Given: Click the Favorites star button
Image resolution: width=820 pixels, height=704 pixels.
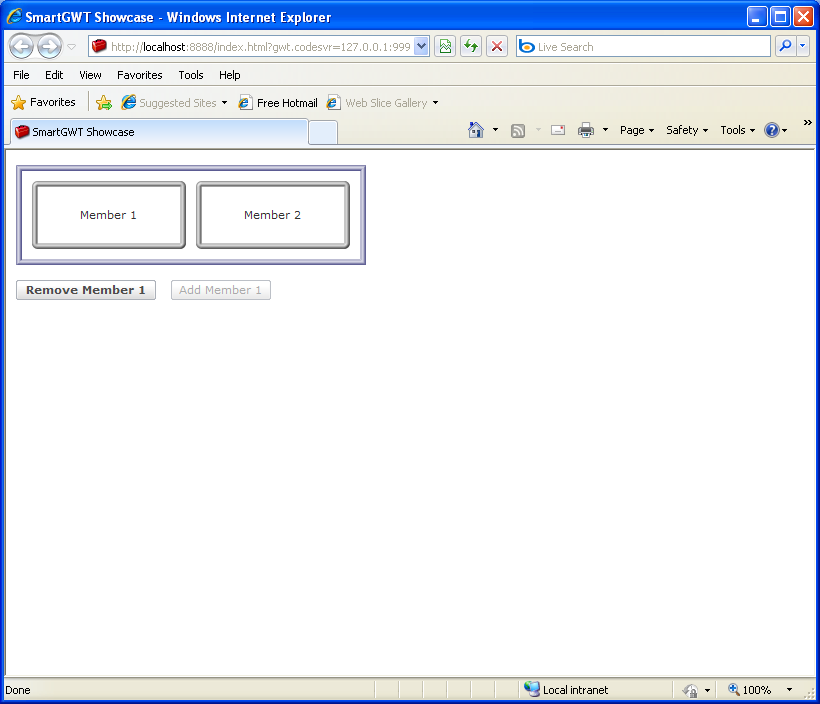Looking at the screenshot, I should coord(43,102).
